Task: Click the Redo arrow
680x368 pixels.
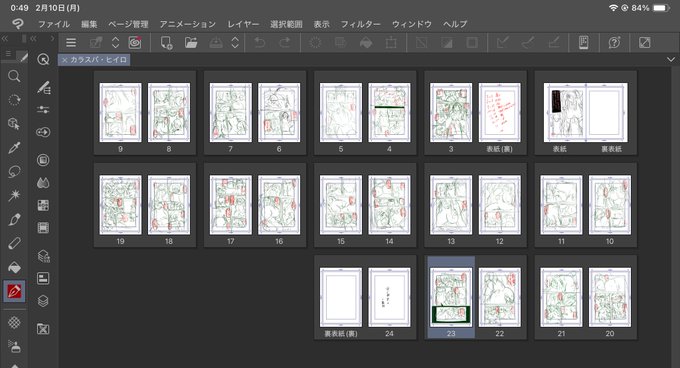Action: click(x=285, y=42)
